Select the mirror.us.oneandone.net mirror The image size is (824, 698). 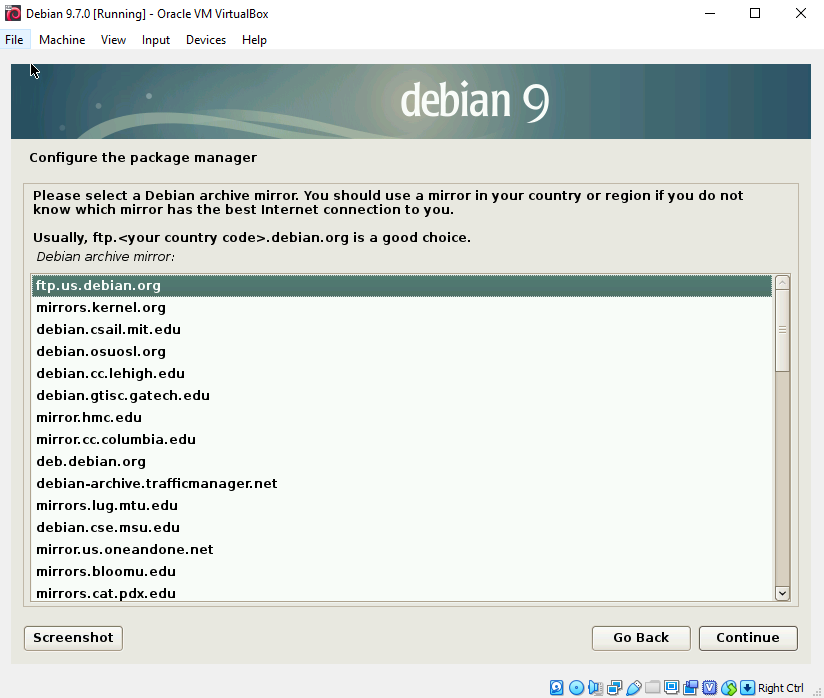pos(402,550)
